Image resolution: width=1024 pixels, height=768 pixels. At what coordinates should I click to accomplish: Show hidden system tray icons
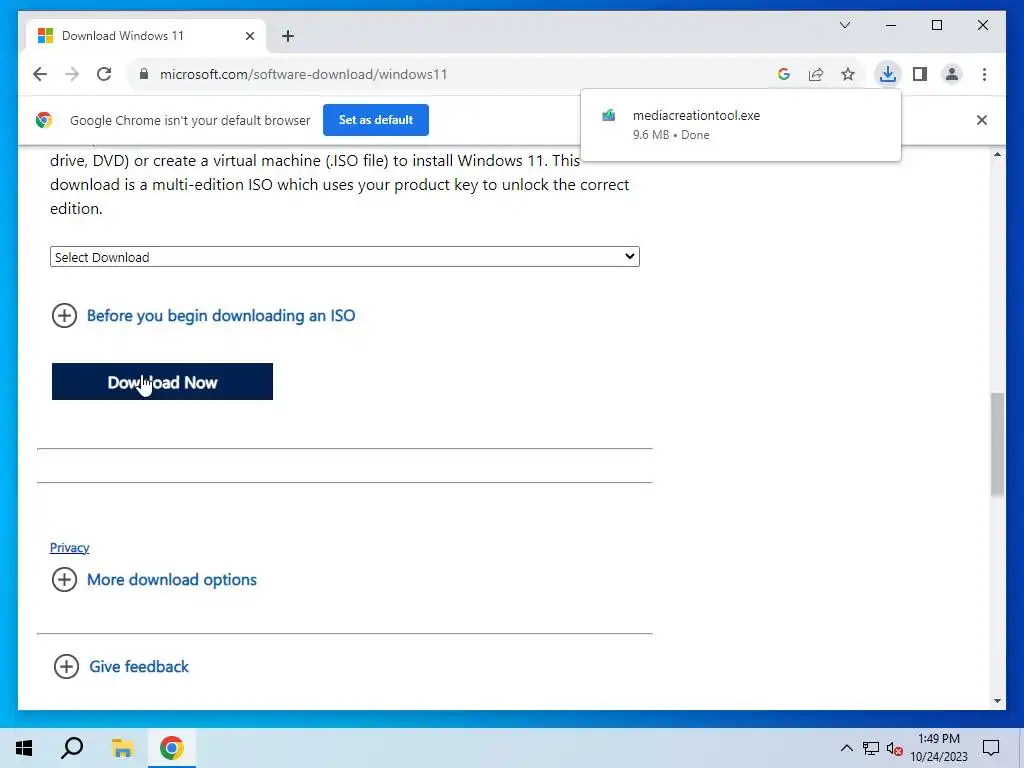(846, 748)
